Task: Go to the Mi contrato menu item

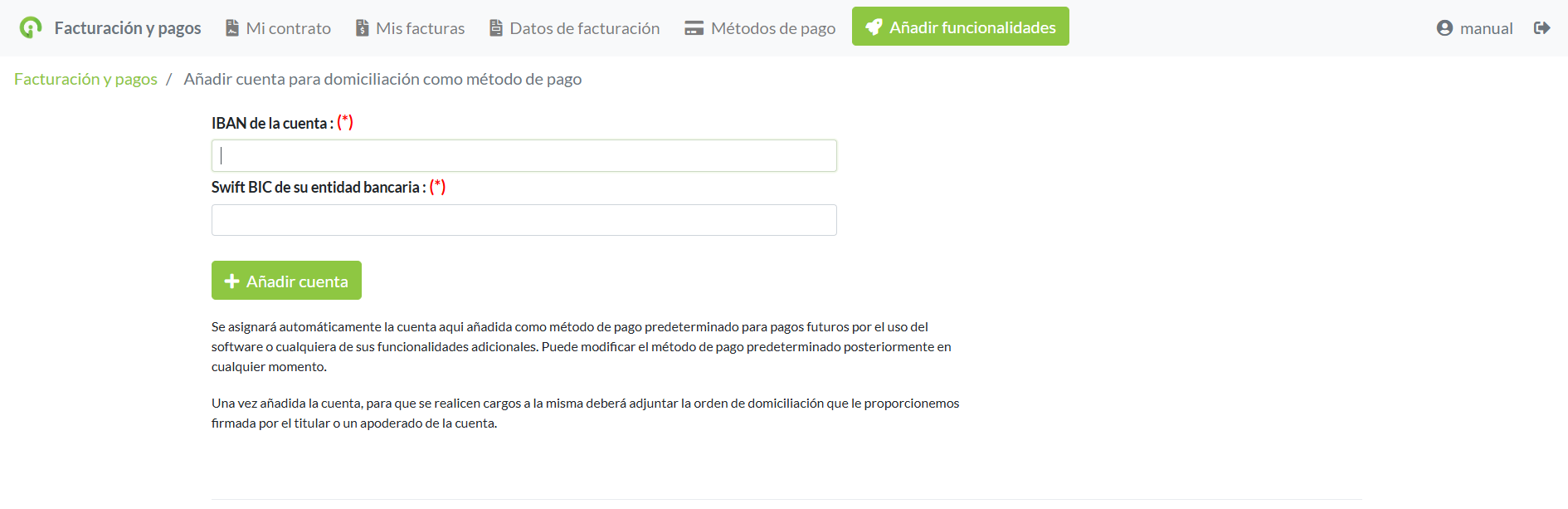Action: tap(288, 28)
